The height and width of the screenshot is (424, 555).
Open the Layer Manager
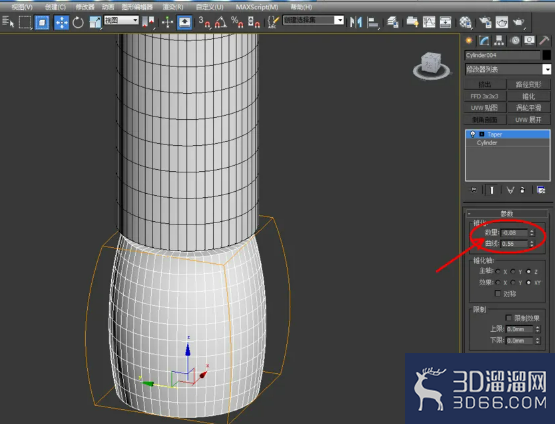[x=393, y=22]
